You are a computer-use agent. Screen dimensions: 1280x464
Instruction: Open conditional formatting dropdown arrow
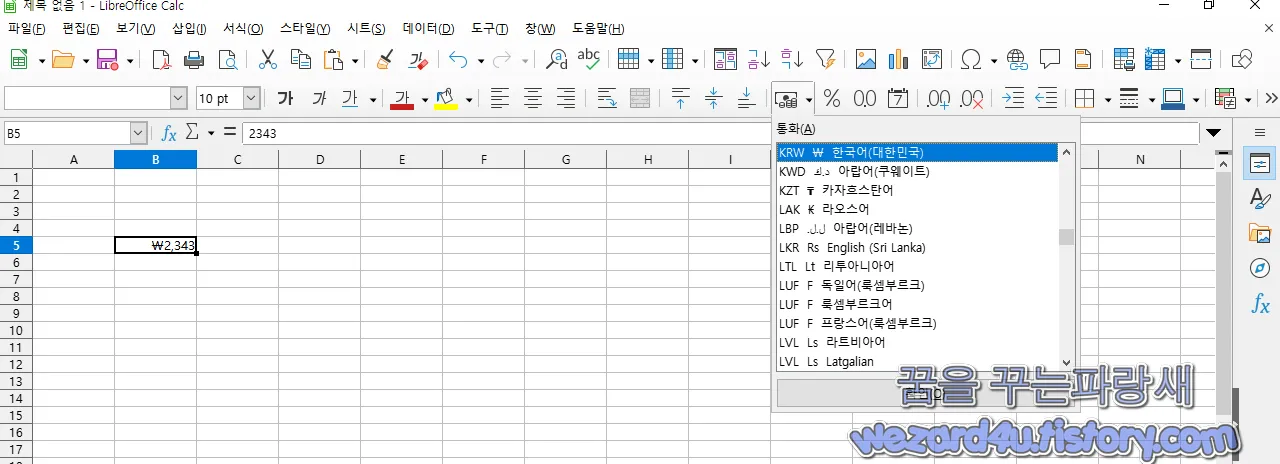[1247, 98]
